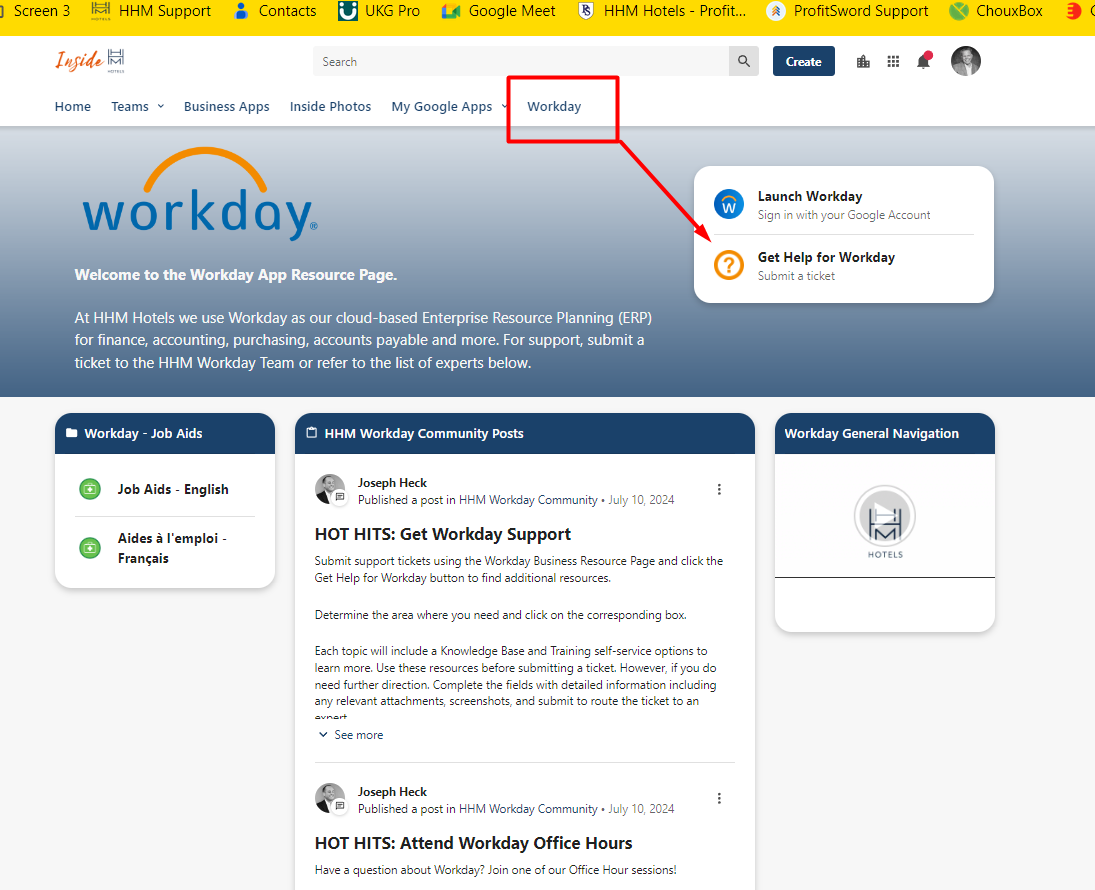This screenshot has height=890, width=1095.
Task: Click HHM Workday Community Posts header
Action: point(424,433)
